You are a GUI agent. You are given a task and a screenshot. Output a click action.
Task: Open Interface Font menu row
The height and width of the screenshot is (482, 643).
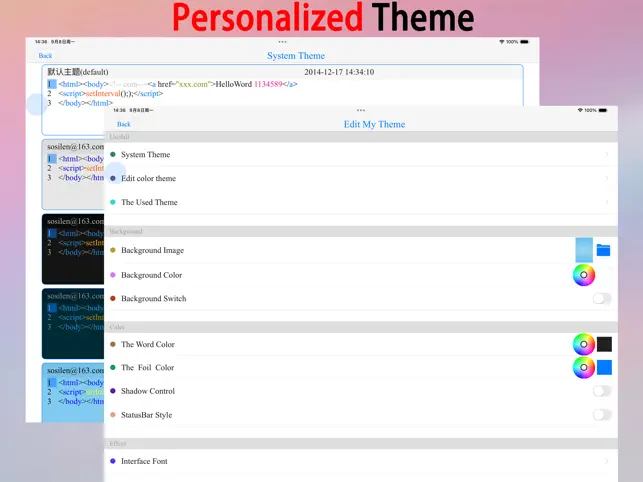[x=361, y=461]
